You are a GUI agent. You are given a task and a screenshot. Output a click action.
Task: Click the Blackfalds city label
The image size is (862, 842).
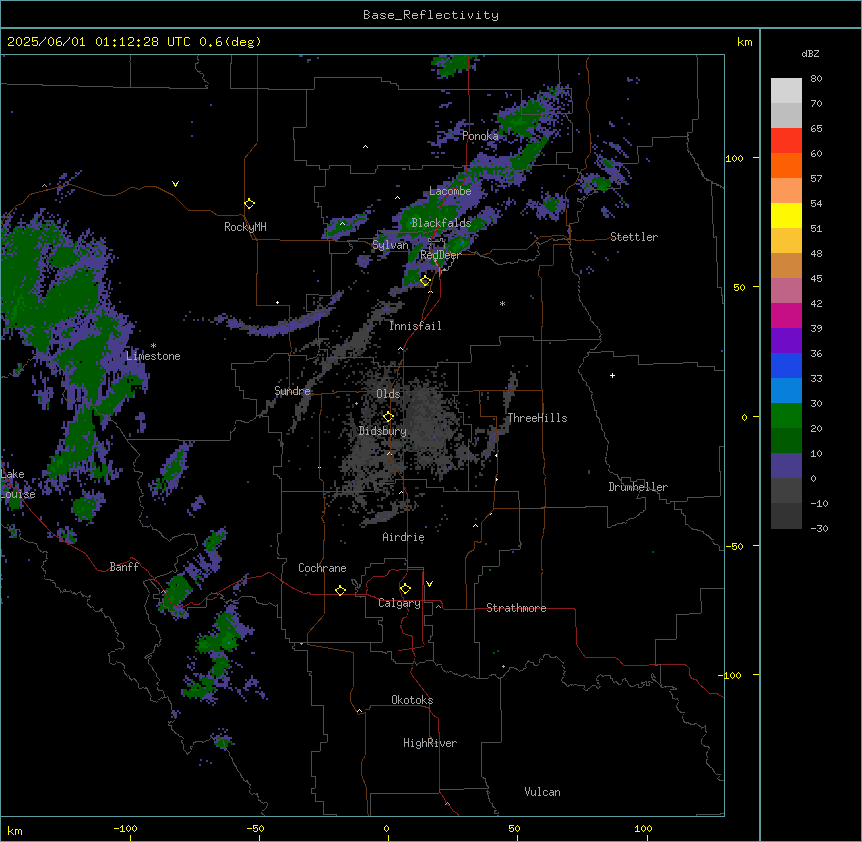point(441,223)
